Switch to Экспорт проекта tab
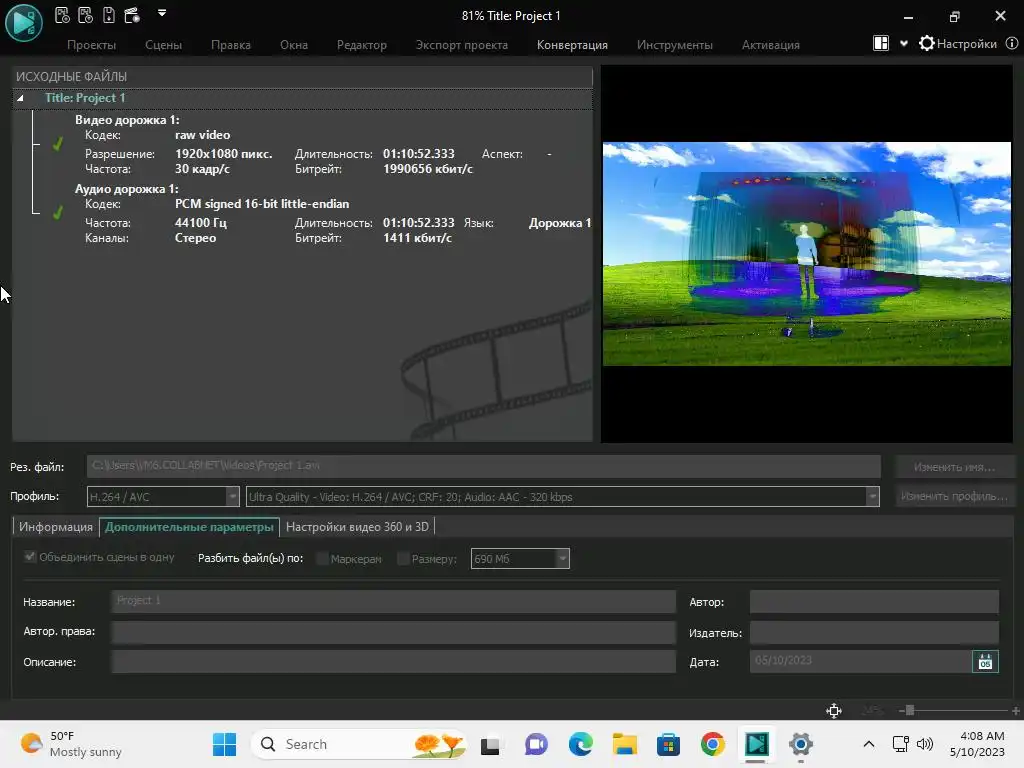This screenshot has width=1024, height=768. (x=462, y=45)
